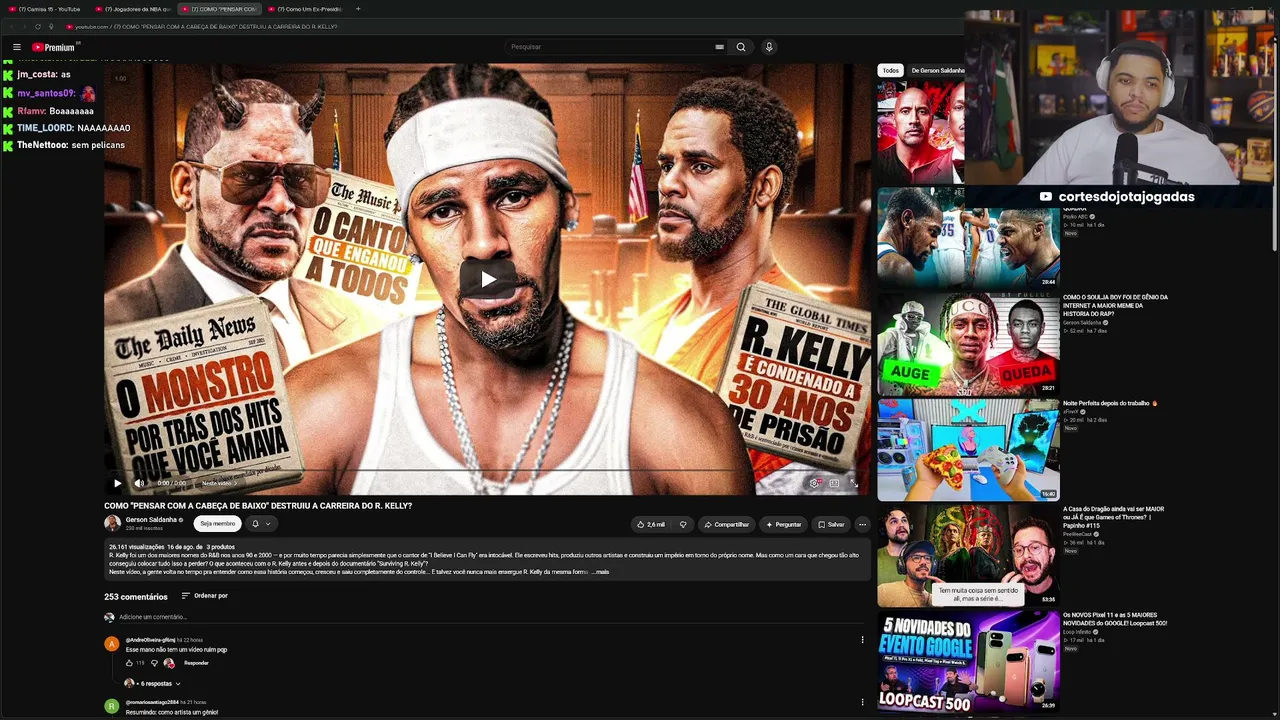
Task: Like the comment from @AndreOliveira
Action: click(x=129, y=663)
